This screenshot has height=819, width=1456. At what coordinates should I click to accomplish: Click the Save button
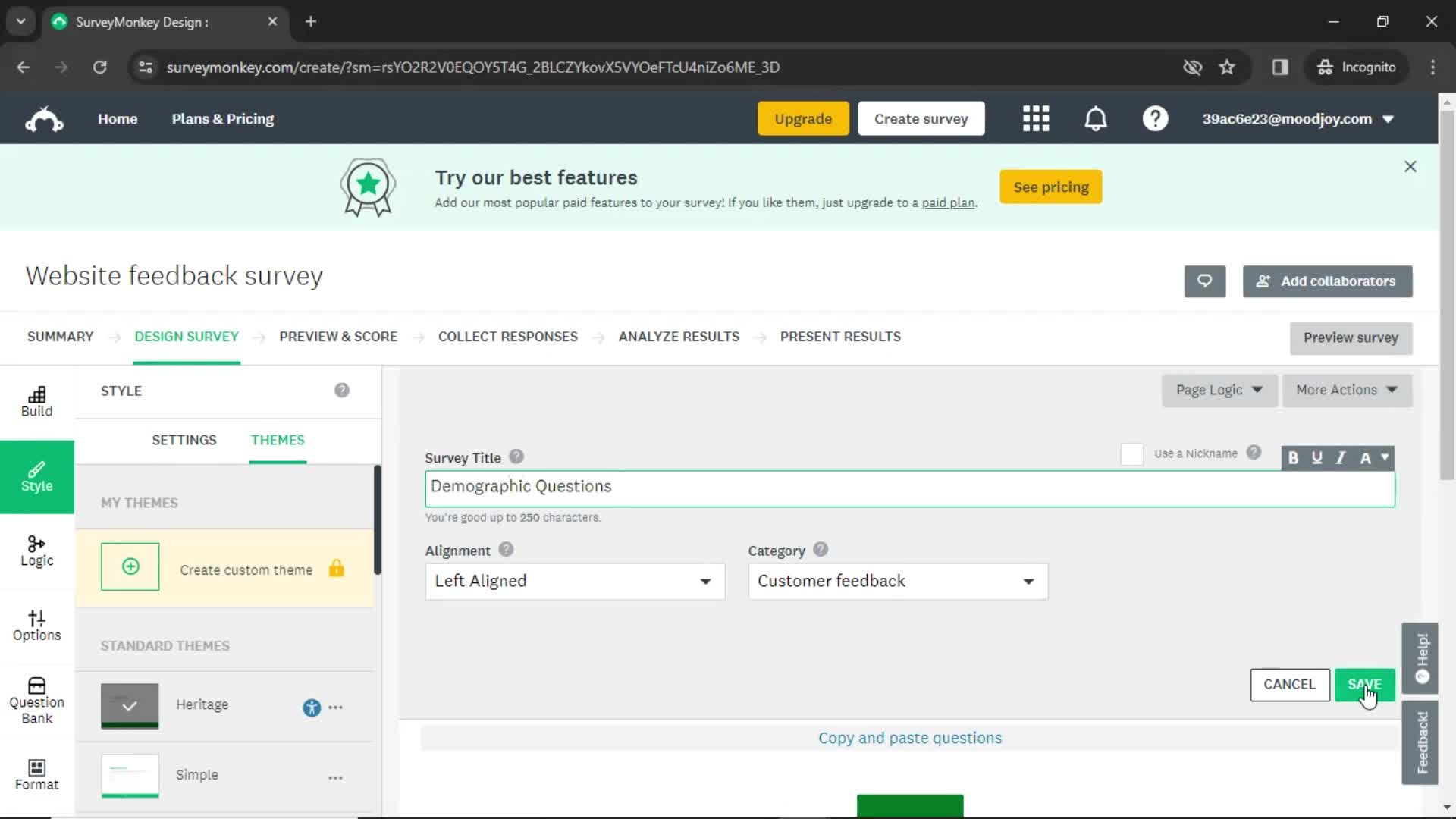click(x=1364, y=684)
